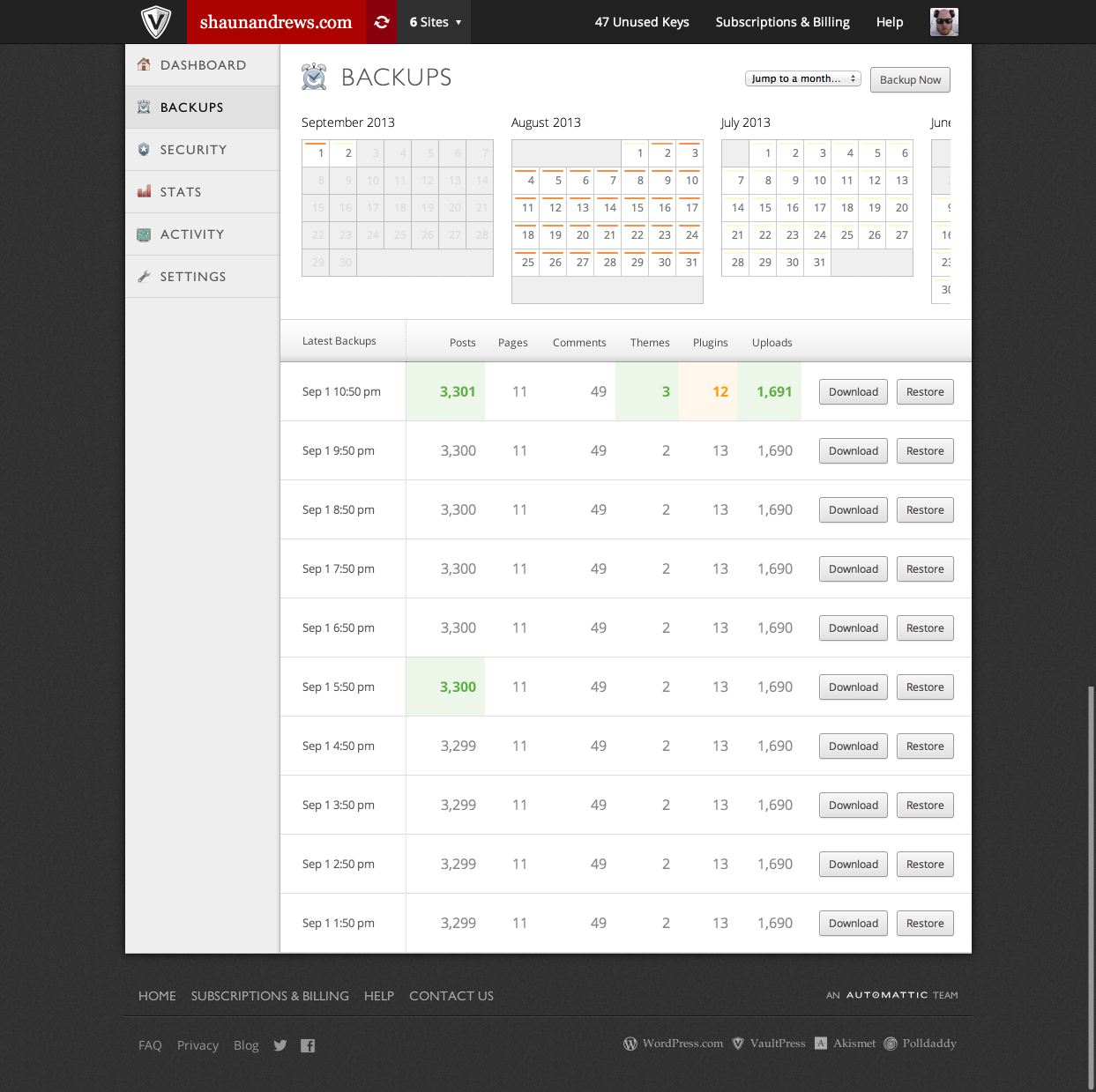Select the Dashboard house icon
Screen dimensions: 1096x1092
coord(144,63)
